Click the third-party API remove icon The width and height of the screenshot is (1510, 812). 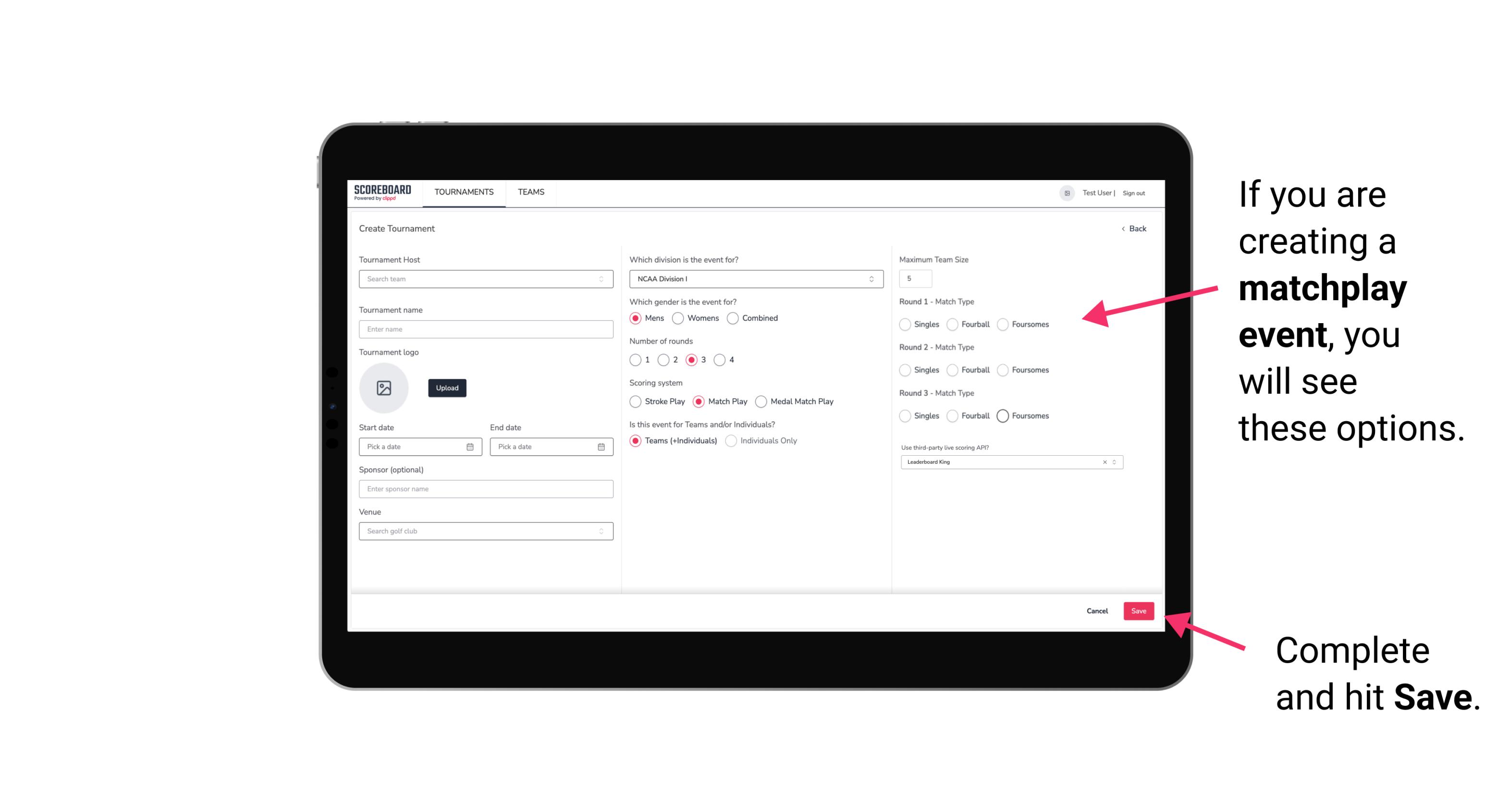click(1105, 462)
